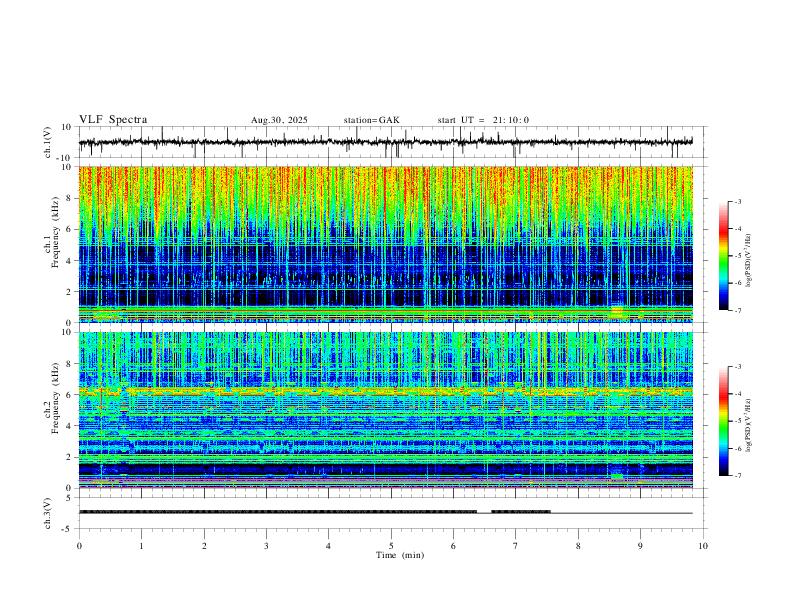Click time axis tick label "7"
Image resolution: width=792 pixels, height=612 pixels.
click(516, 546)
